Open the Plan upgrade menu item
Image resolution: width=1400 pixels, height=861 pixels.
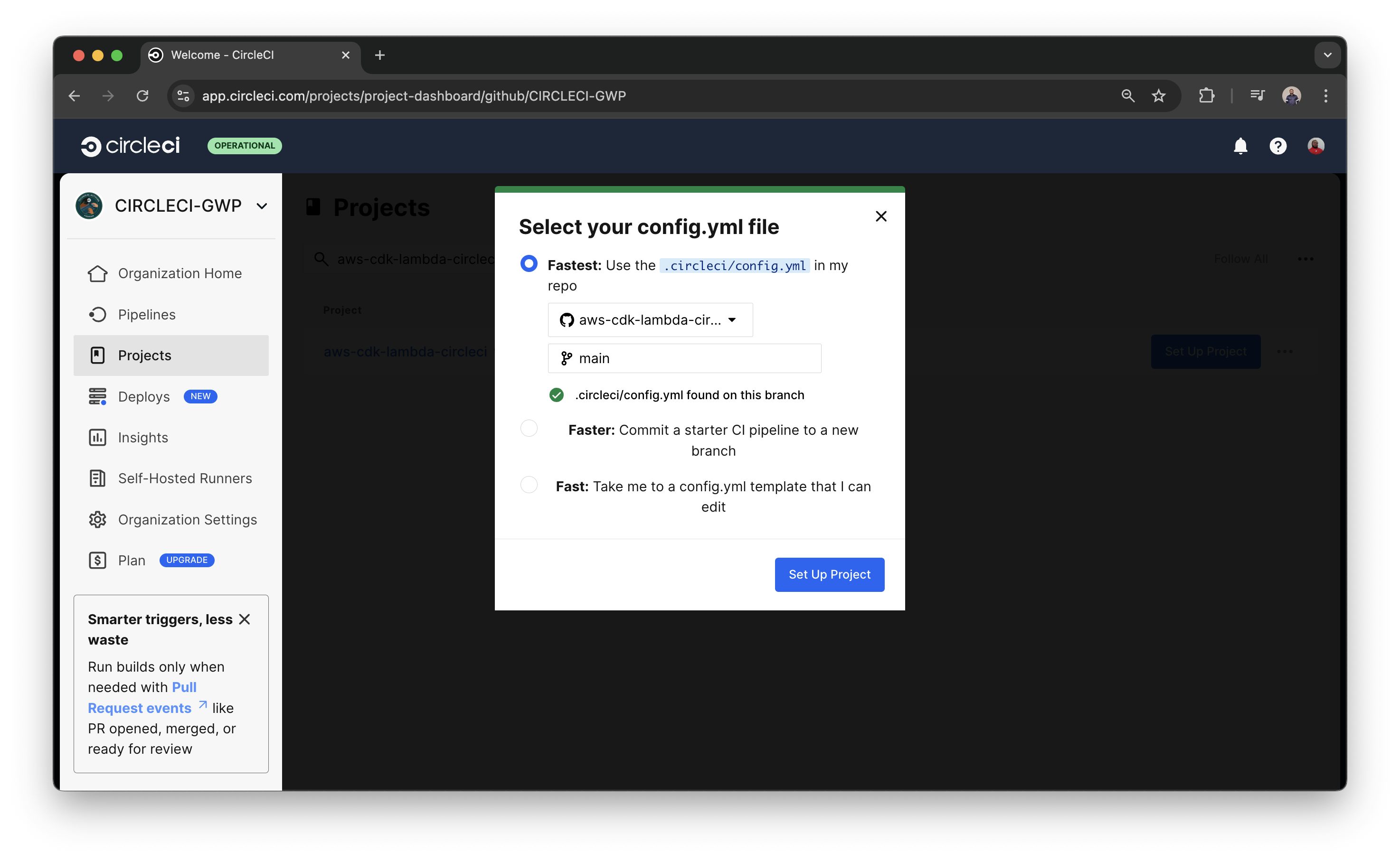(131, 560)
